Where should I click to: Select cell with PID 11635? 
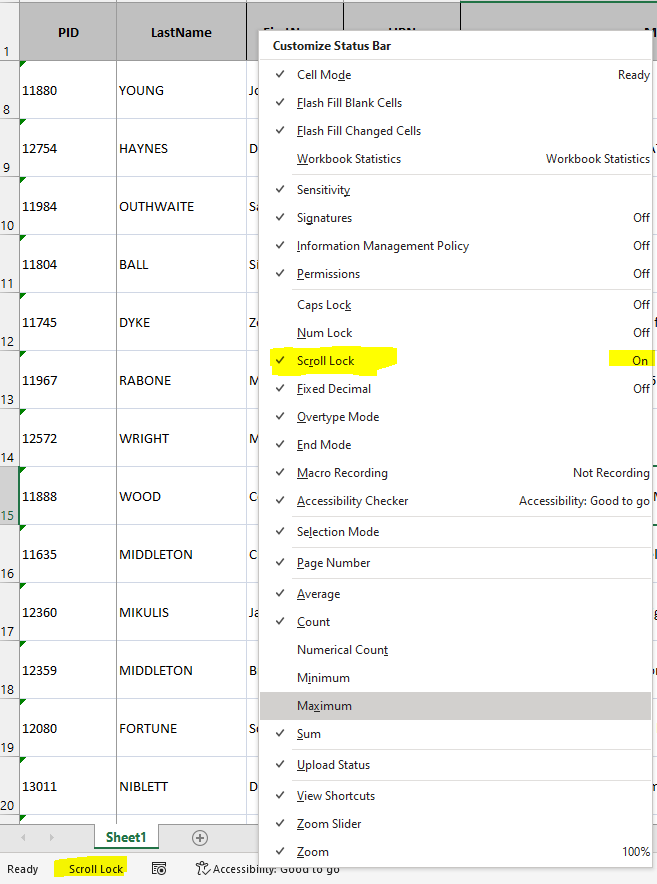coord(68,554)
